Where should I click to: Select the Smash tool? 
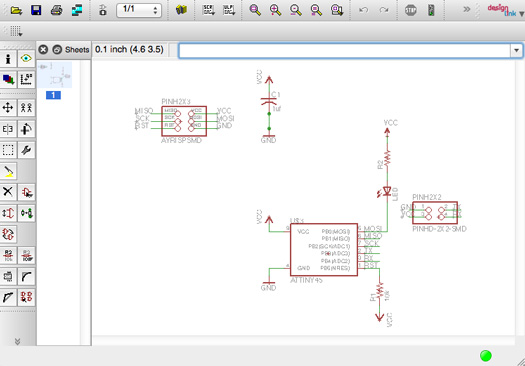(8, 277)
